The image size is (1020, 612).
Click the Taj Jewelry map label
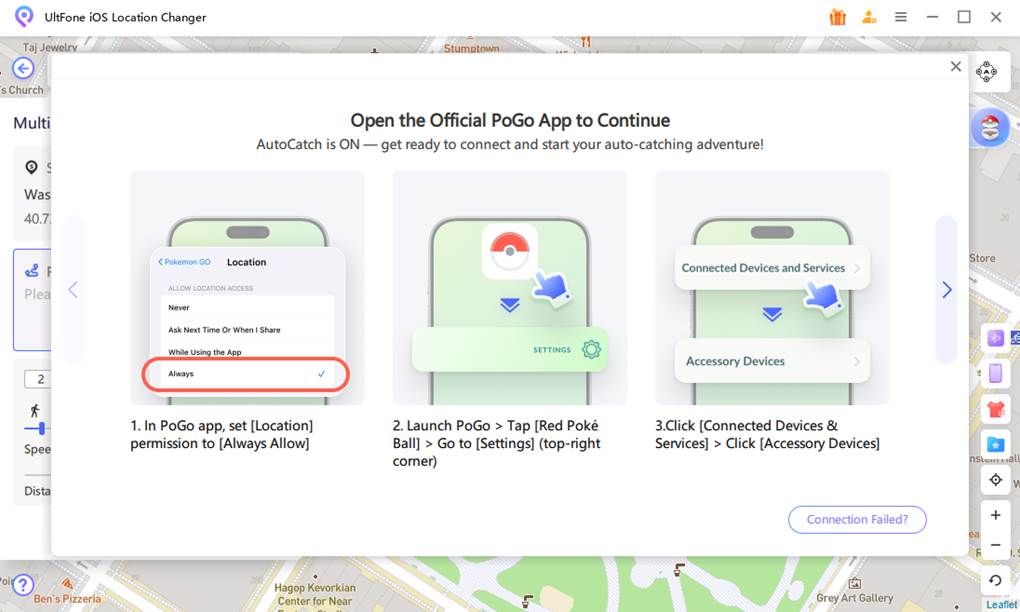coord(50,47)
